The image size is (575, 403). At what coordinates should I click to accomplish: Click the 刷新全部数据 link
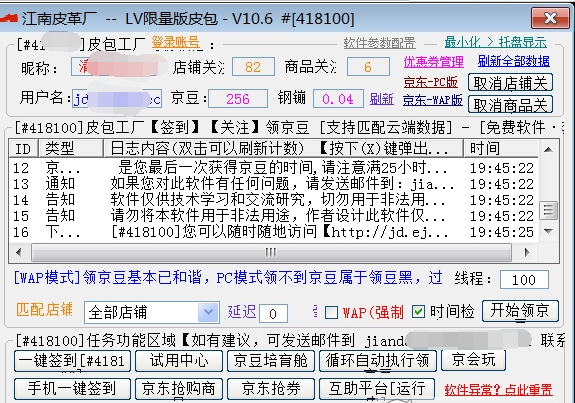[513, 61]
